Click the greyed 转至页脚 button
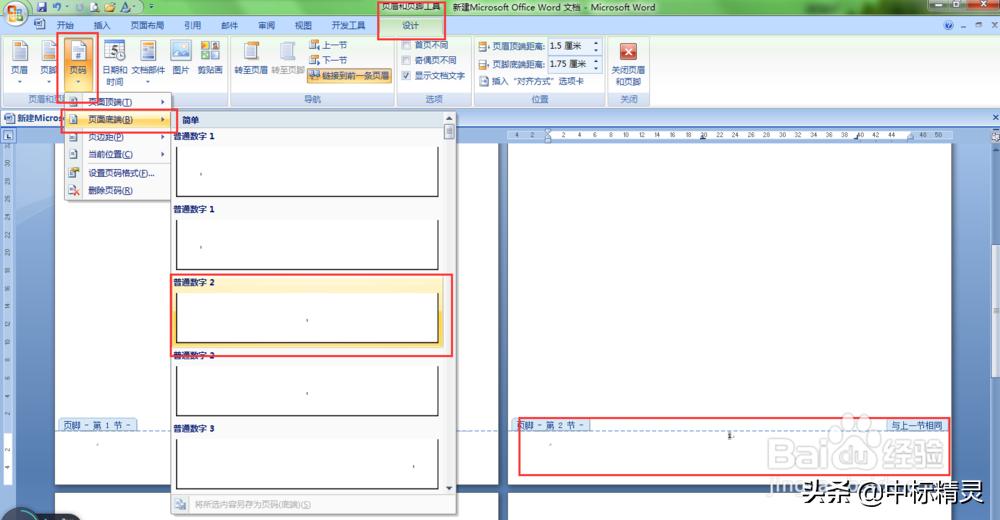The image size is (1000, 520). pos(288,57)
